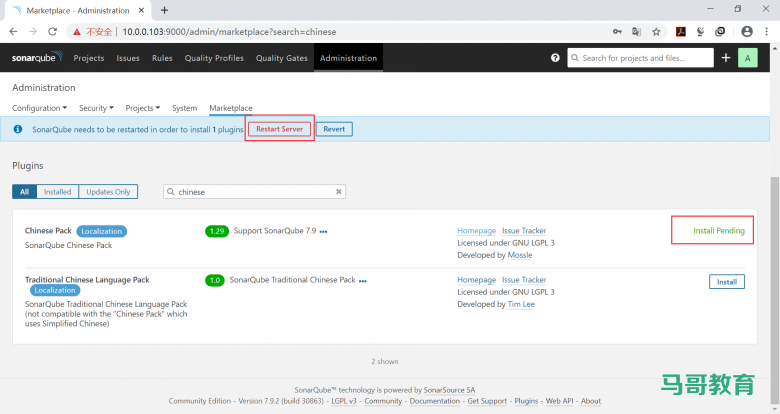The height and width of the screenshot is (414, 780).
Task: Open LGPL v3 footer link
Action: click(x=344, y=401)
